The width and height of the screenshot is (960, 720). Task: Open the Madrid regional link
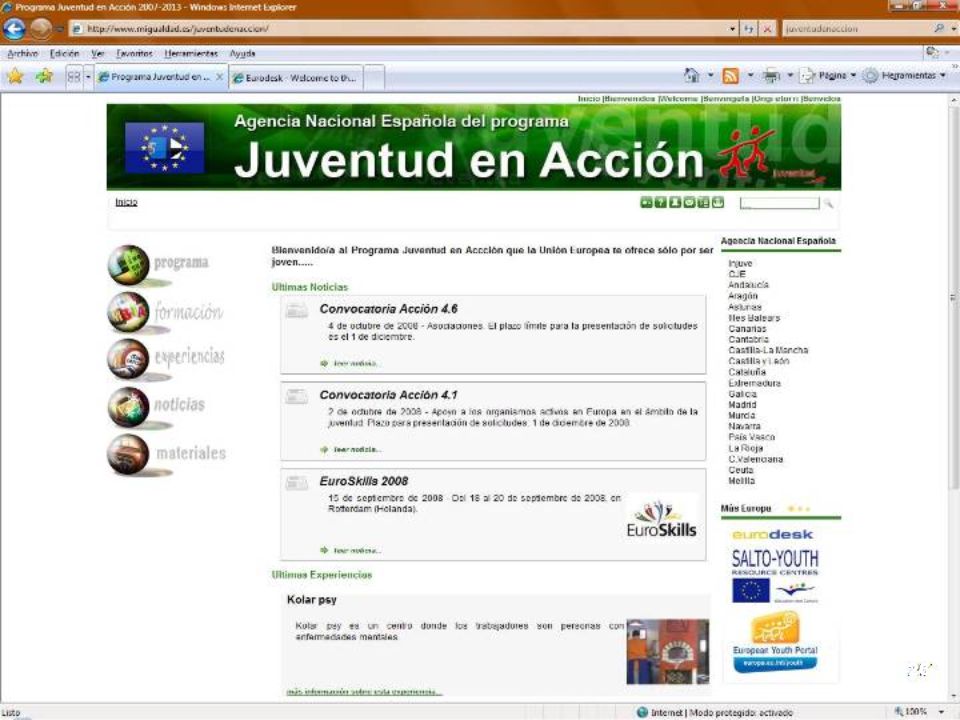click(x=742, y=405)
